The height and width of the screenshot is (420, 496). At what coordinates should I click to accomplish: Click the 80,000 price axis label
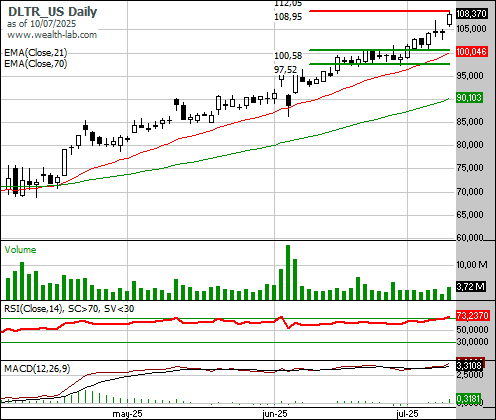tap(470, 145)
